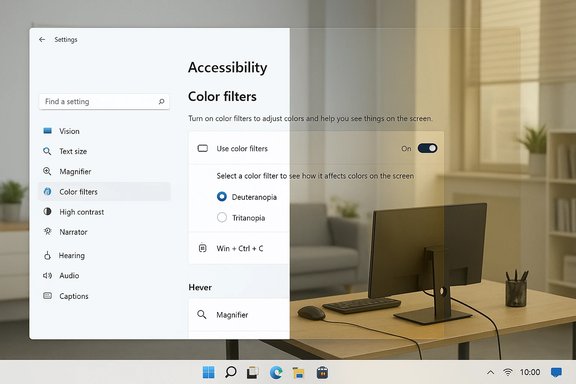Click the sidebar Magnifier zoom icon
576x384 pixels.
point(47,171)
